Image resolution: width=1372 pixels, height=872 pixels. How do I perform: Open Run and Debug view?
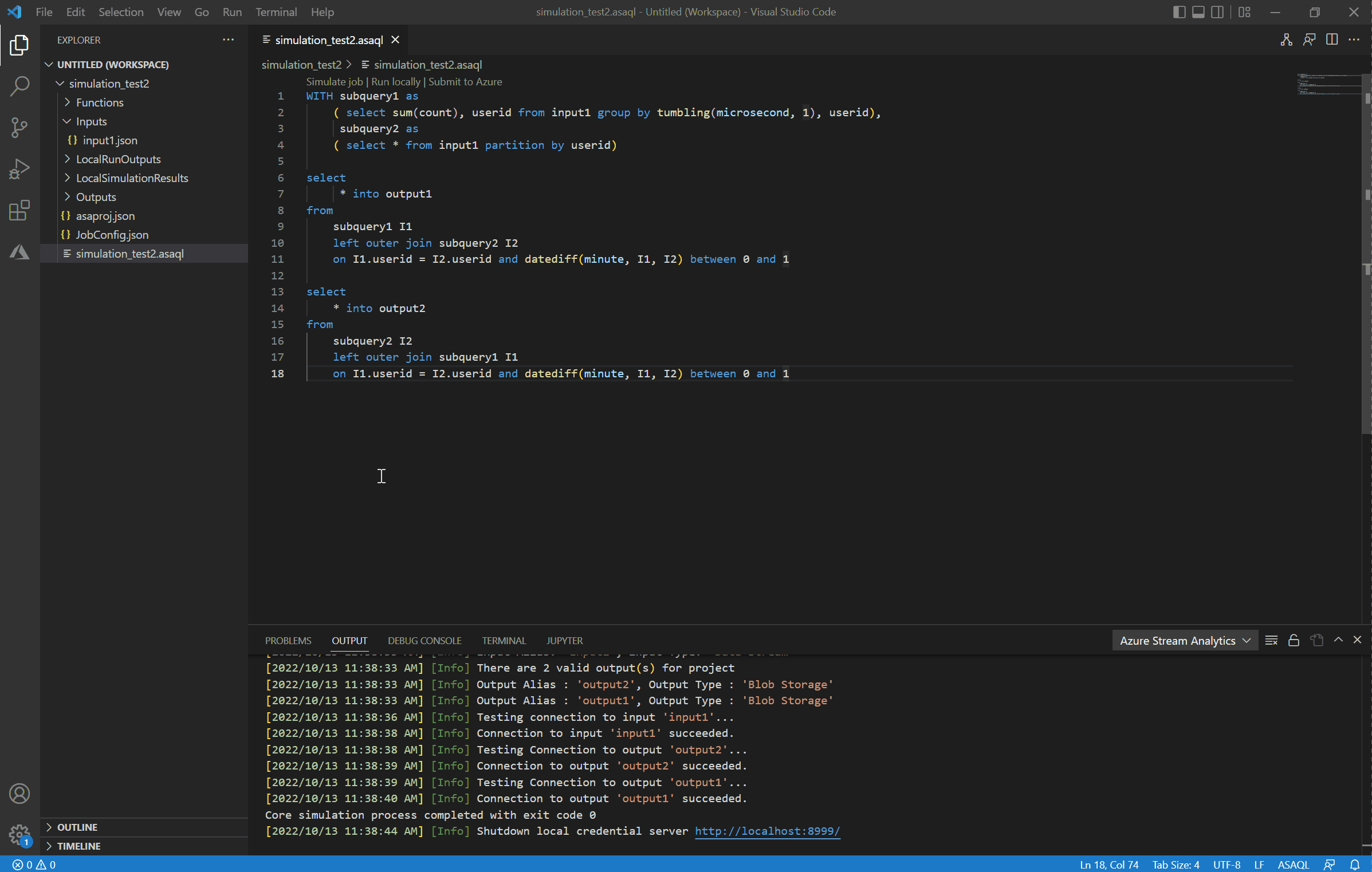[19, 169]
